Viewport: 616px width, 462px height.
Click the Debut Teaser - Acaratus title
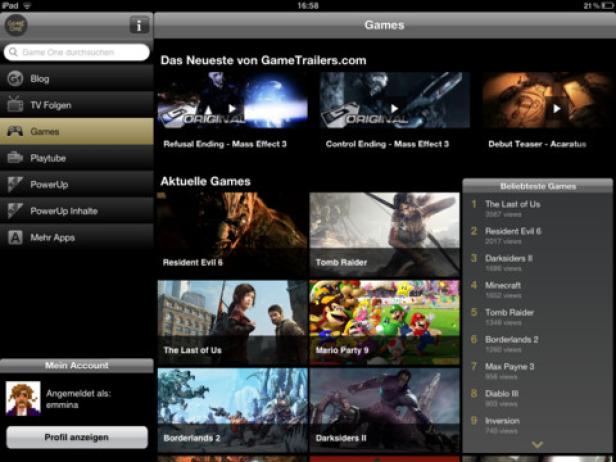pyautogui.click(x=537, y=144)
